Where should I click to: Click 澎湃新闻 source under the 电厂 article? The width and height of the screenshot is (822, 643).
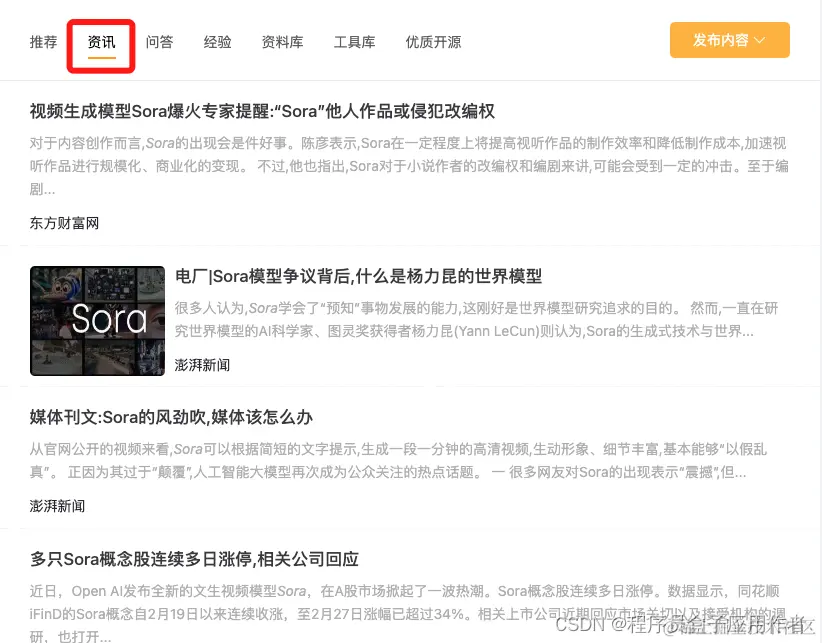click(x=202, y=365)
